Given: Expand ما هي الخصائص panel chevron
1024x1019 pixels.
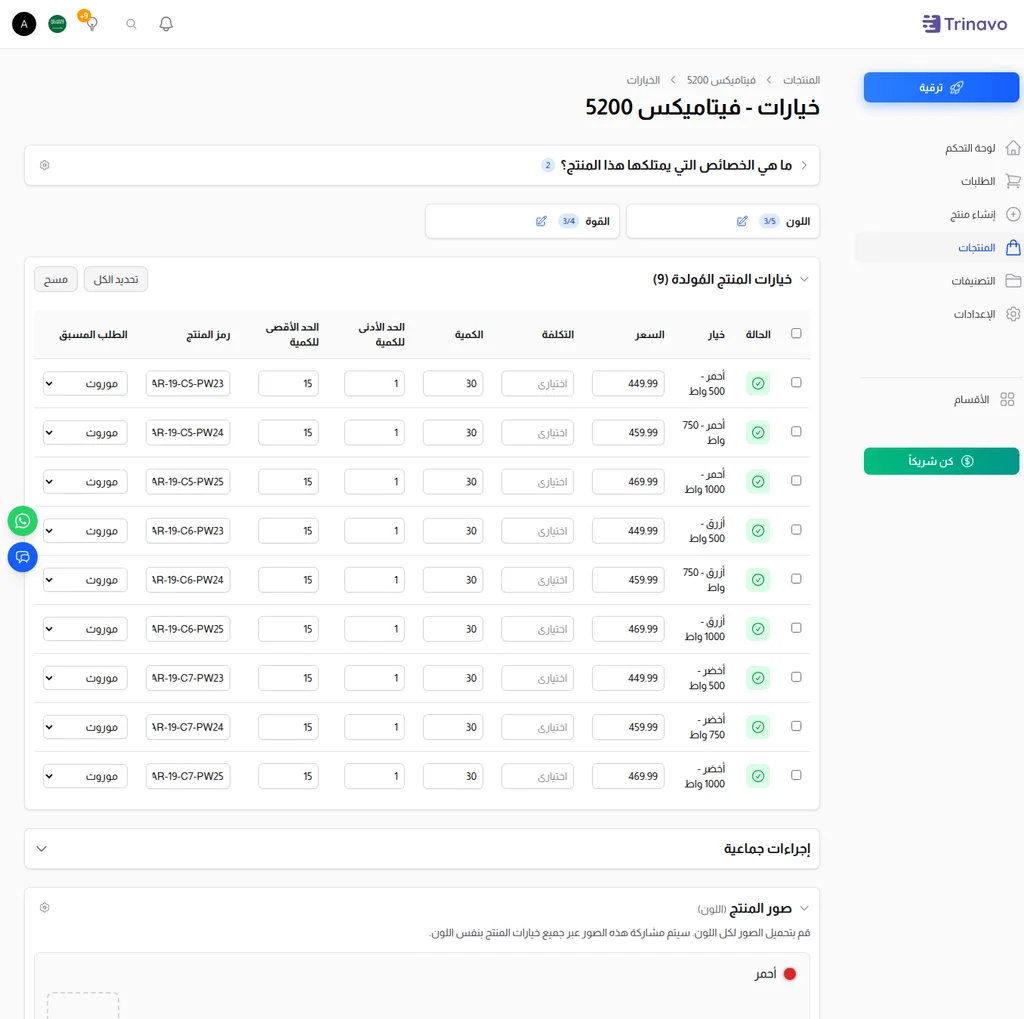Looking at the screenshot, I should [804, 165].
